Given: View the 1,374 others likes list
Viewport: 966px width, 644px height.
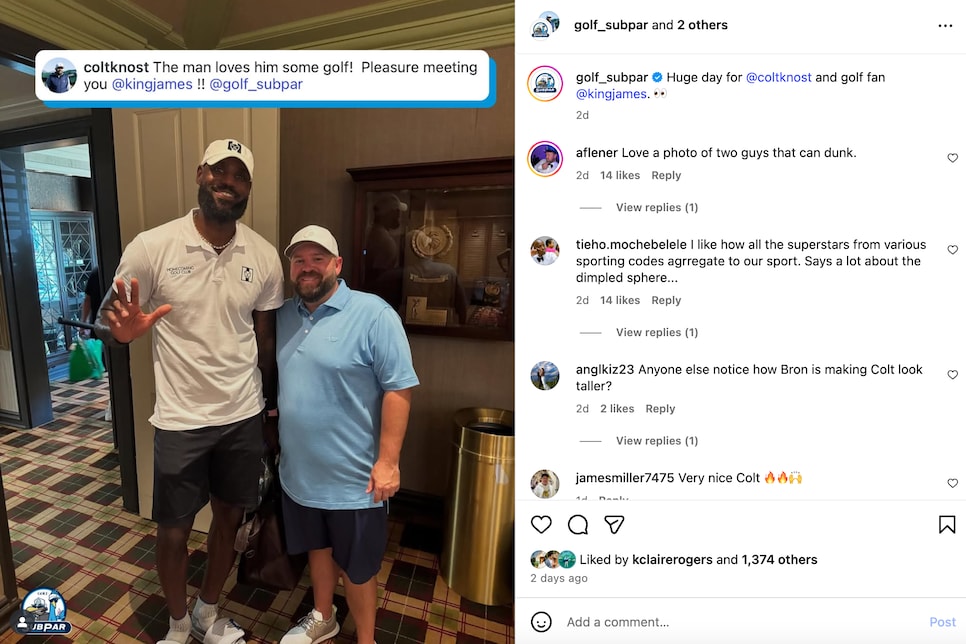Looking at the screenshot, I should coord(779,560).
